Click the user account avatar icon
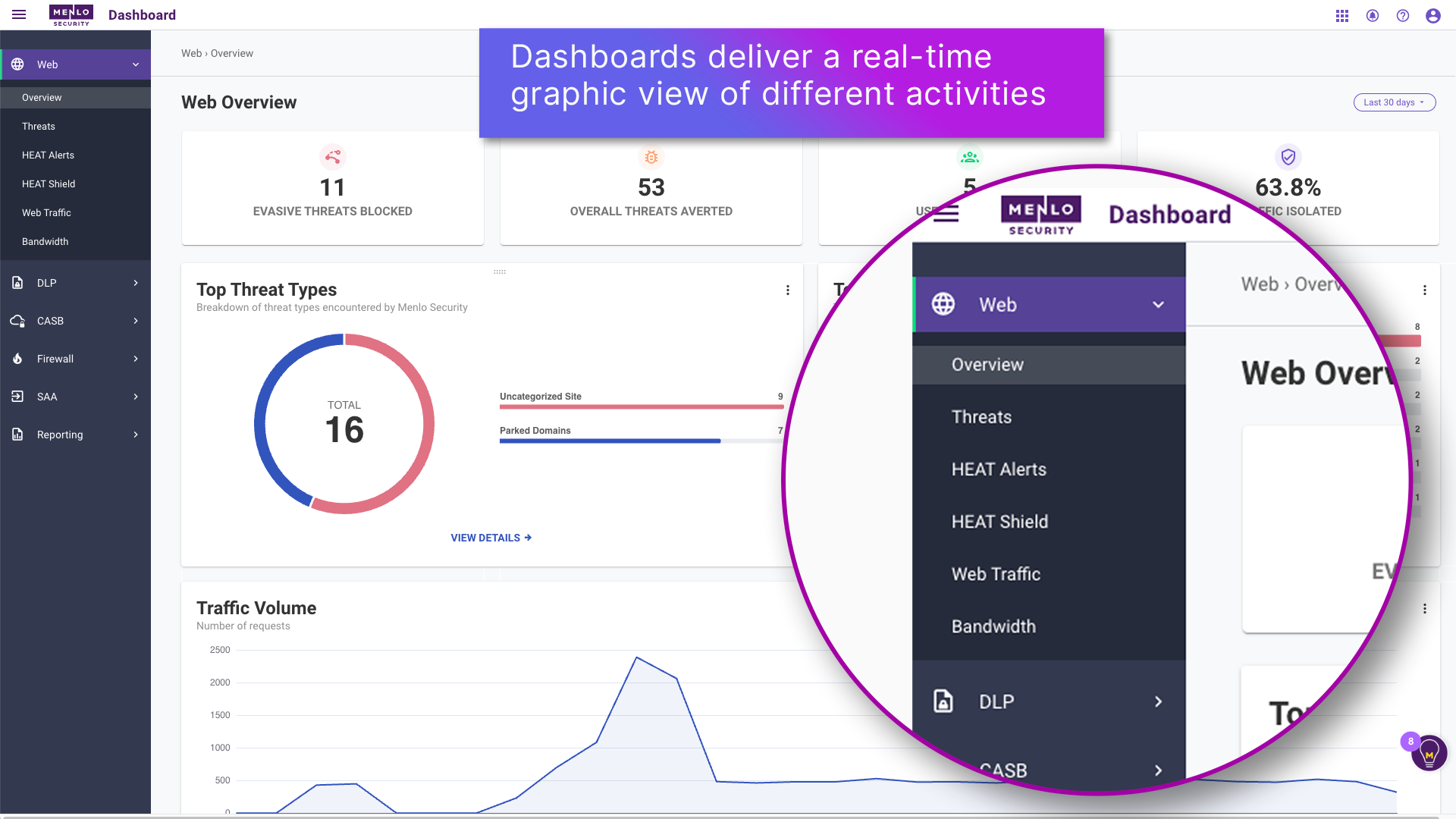Viewport: 1456px width, 819px height. point(1433,15)
